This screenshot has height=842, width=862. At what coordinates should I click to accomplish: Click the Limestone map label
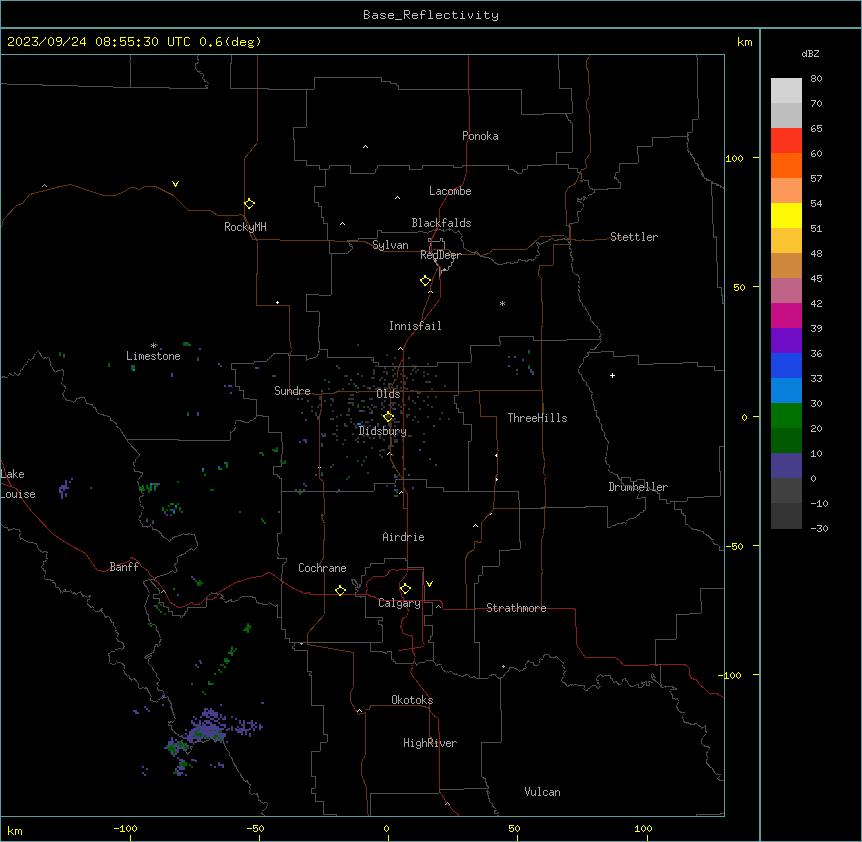pos(153,356)
